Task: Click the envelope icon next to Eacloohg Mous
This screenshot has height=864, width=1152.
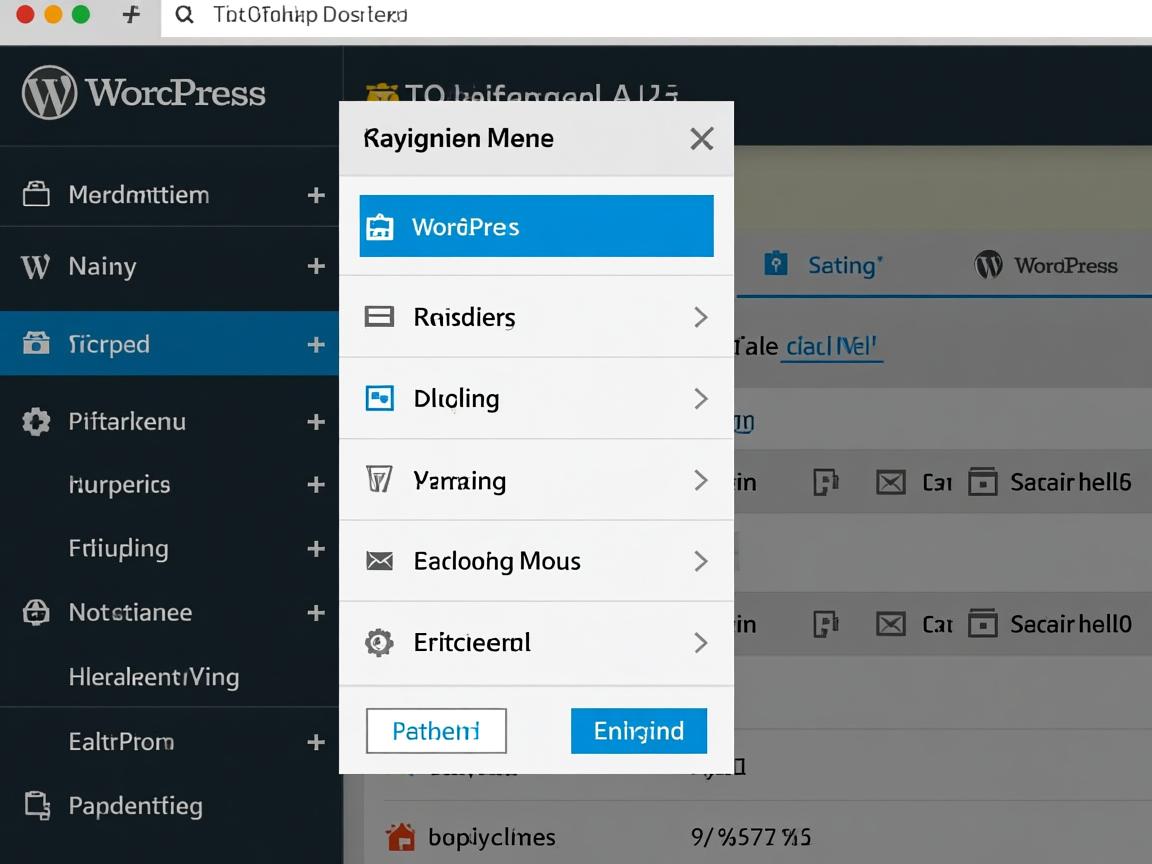Action: tap(379, 561)
